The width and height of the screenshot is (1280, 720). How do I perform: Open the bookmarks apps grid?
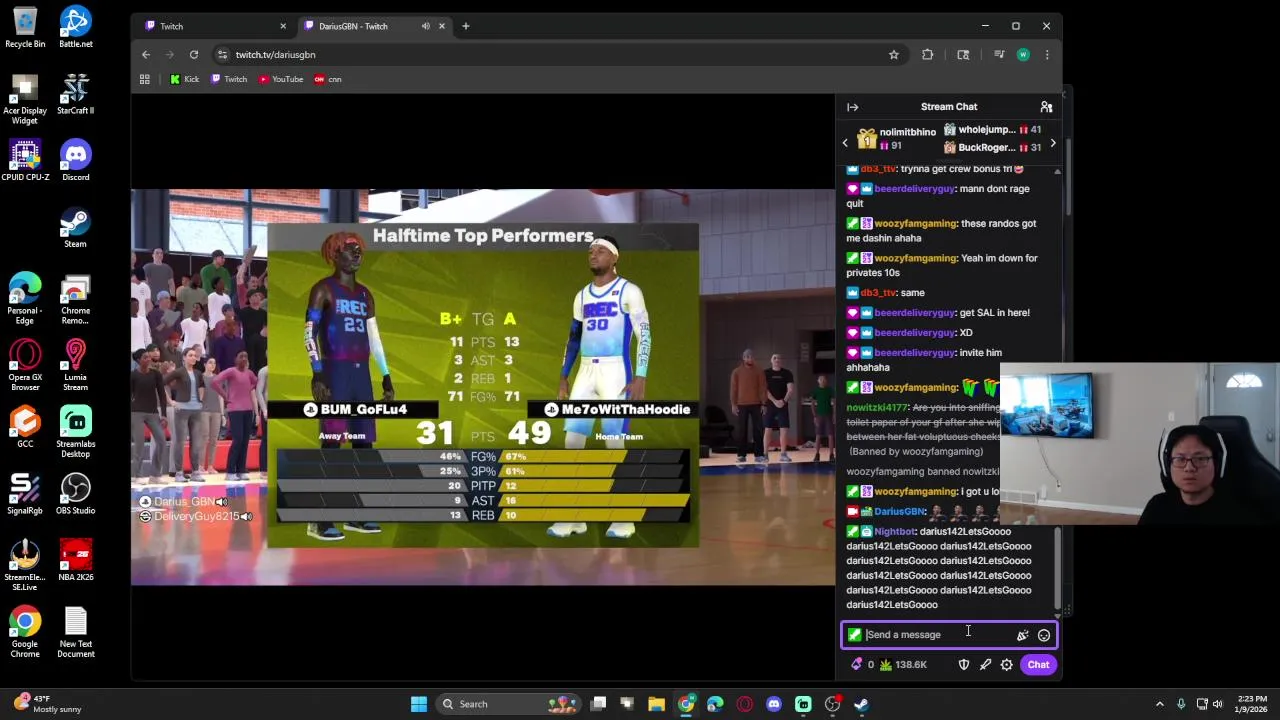point(145,79)
